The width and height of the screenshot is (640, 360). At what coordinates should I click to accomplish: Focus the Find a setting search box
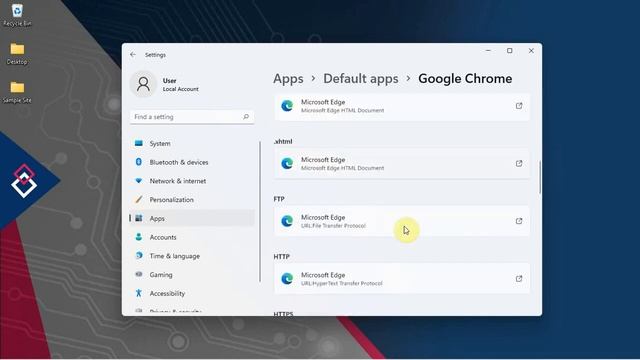coord(192,117)
